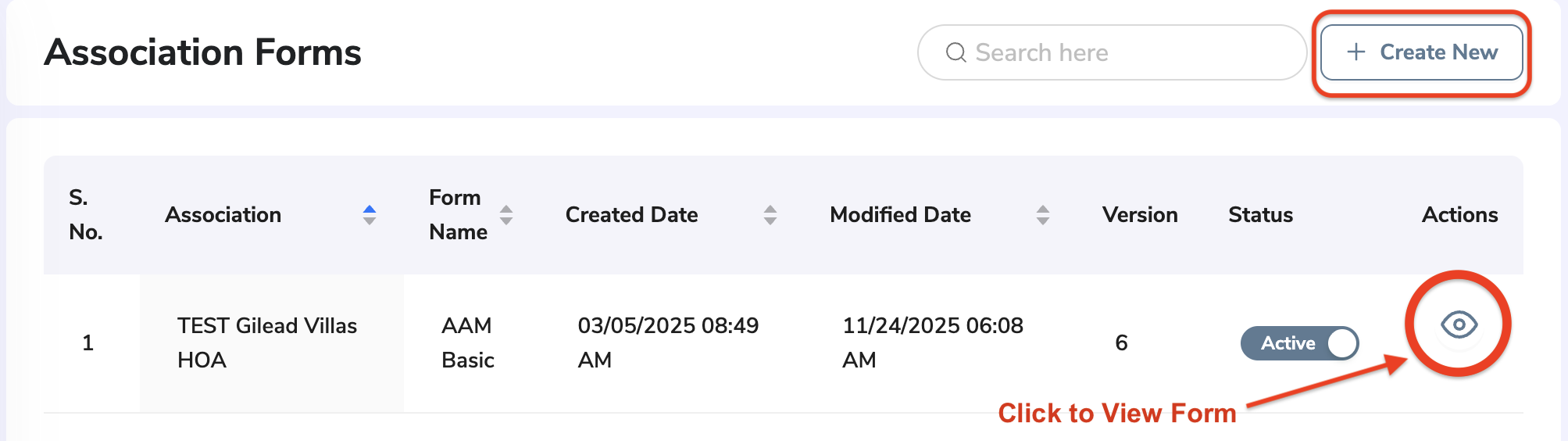This screenshot has height=441, width=1568.
Task: Click the plus icon on Create New
Action: [x=1356, y=52]
